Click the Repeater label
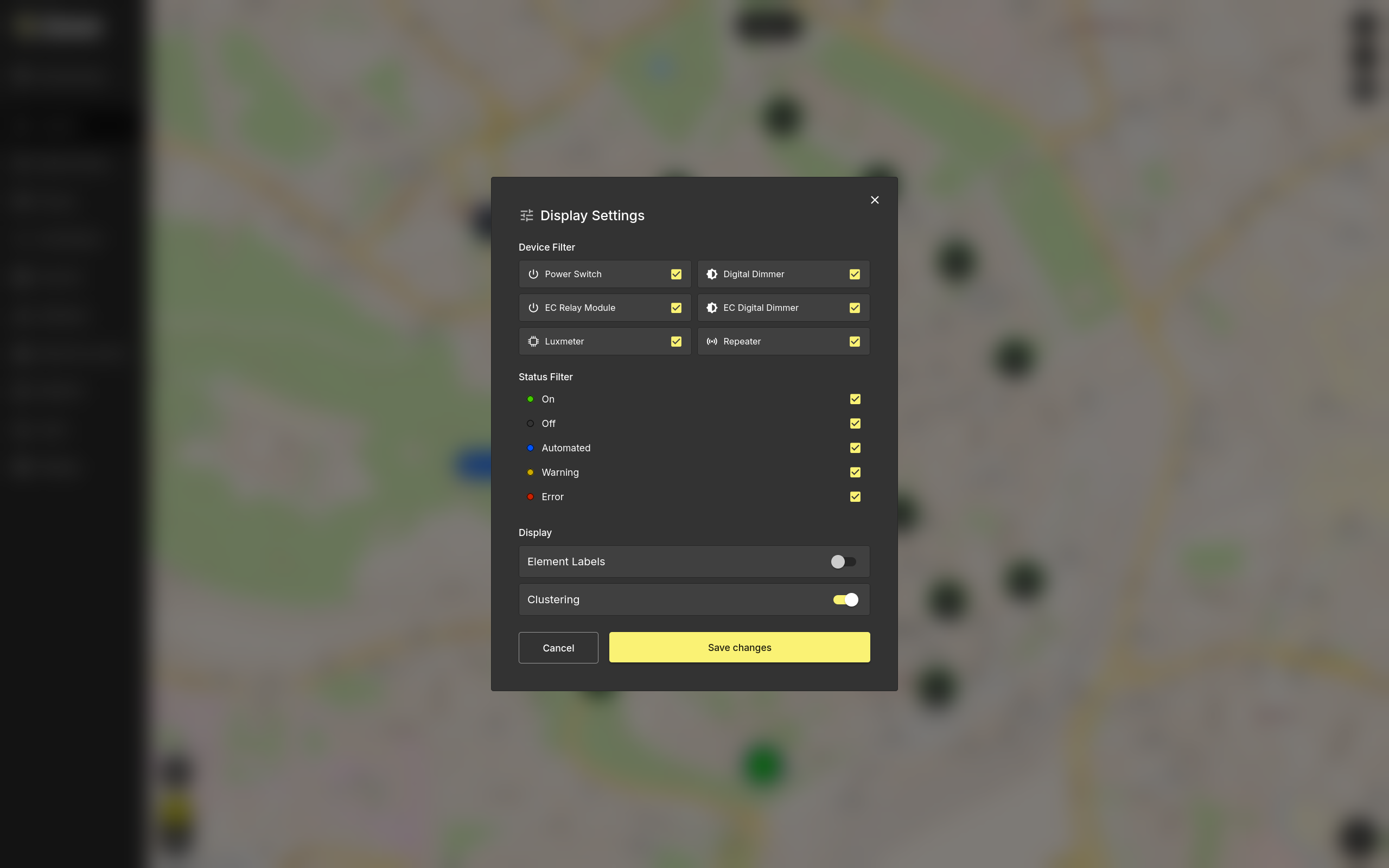The image size is (1389, 868). 742,342
